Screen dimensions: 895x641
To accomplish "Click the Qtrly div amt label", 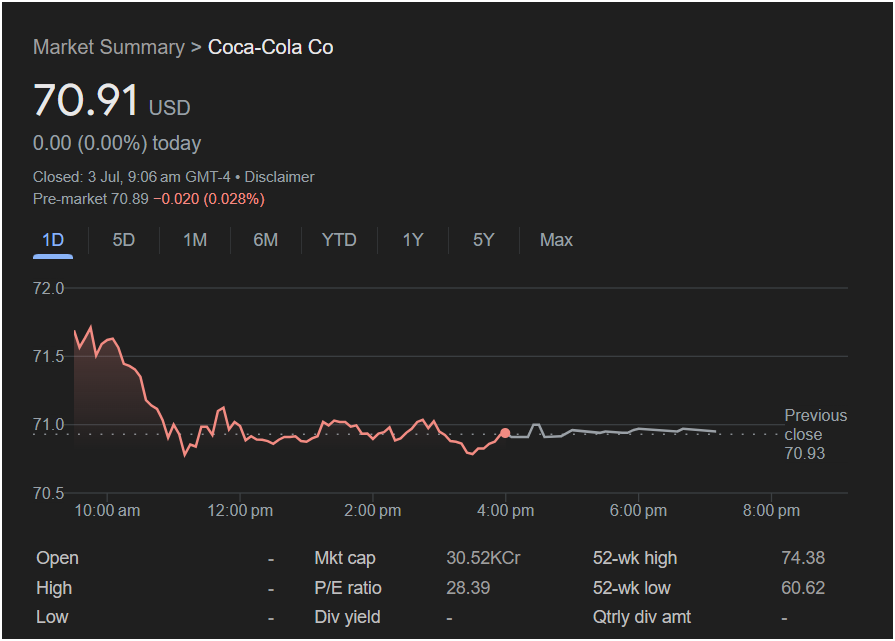I will point(642,618).
